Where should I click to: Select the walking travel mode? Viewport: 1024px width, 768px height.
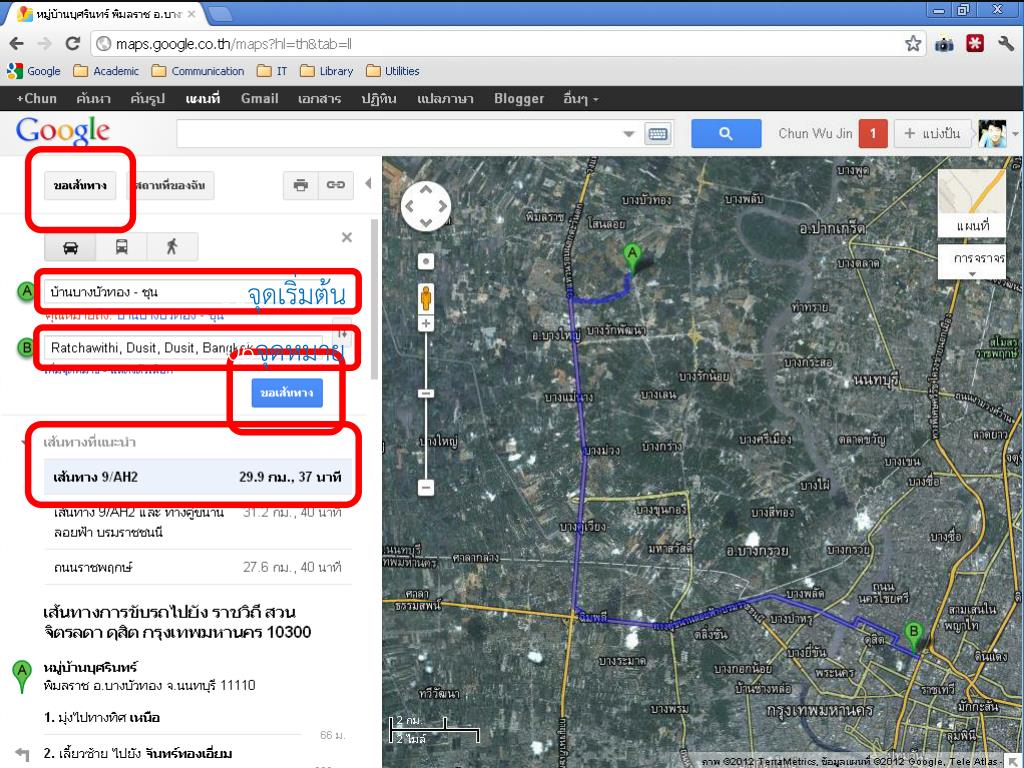click(x=172, y=247)
